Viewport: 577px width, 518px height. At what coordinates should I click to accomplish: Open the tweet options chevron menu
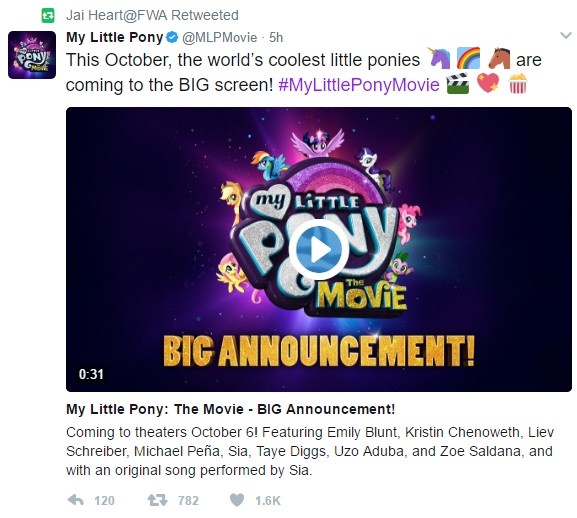[x=566, y=36]
